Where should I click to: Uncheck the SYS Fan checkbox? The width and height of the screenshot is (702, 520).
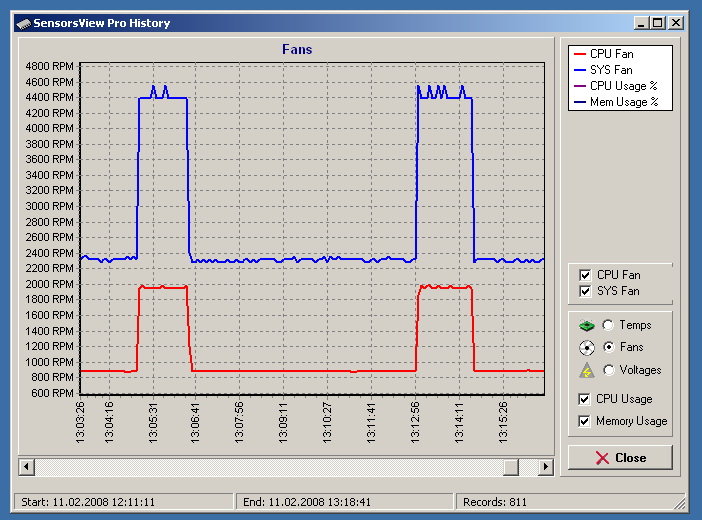(585, 291)
